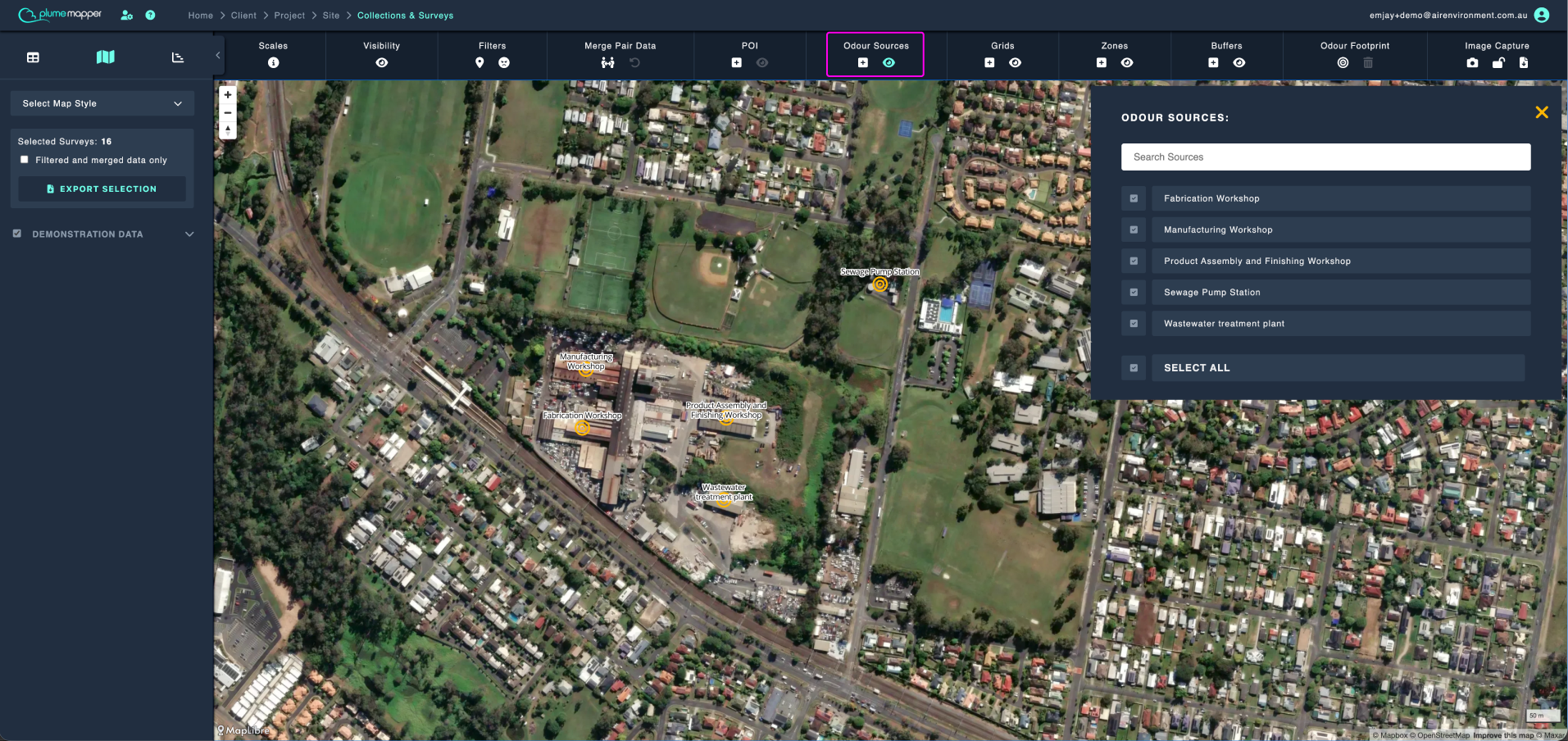Add a new buffer with the plus icon
Screen dimensions: 1568x741
coord(1213,62)
